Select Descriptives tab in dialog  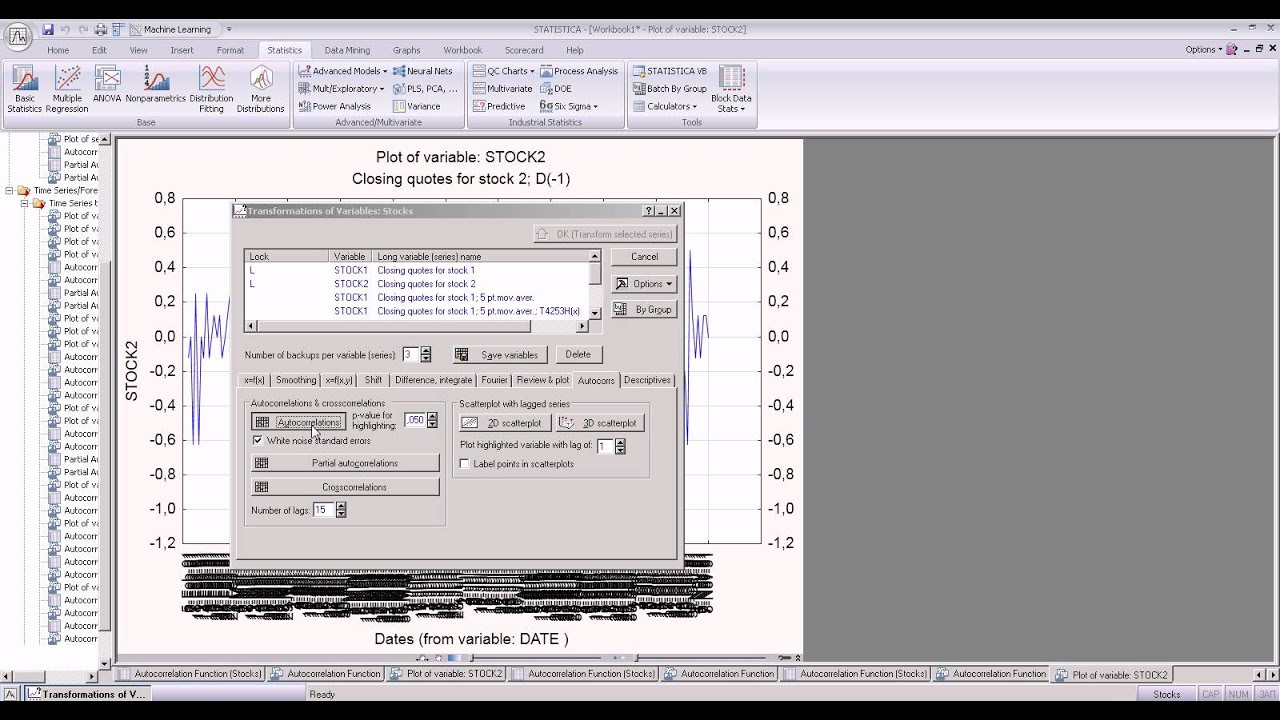647,380
